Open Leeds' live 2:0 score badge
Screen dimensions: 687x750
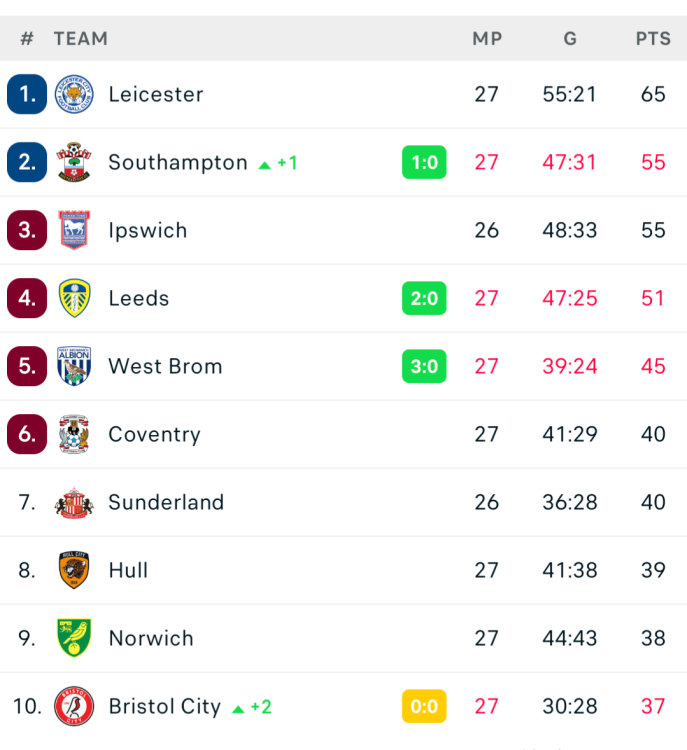tap(424, 298)
